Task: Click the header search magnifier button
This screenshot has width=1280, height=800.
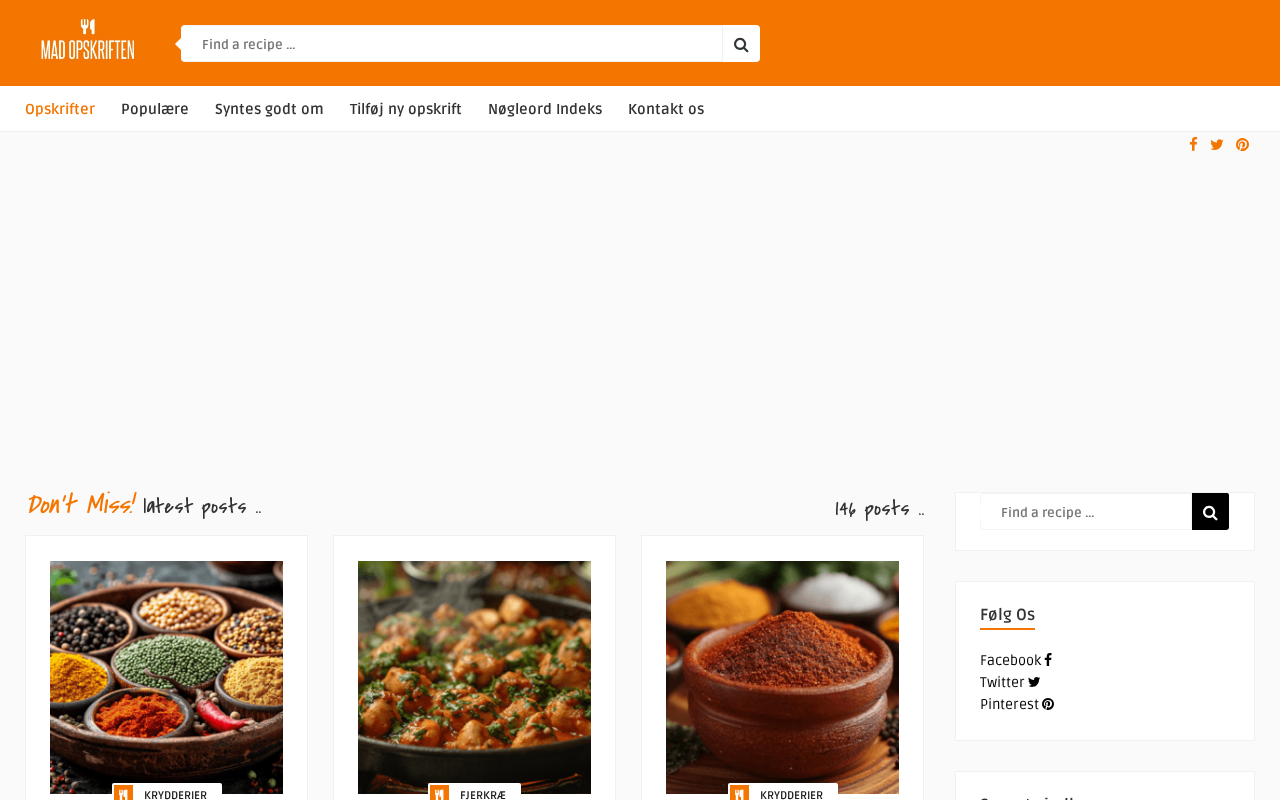Action: [741, 44]
